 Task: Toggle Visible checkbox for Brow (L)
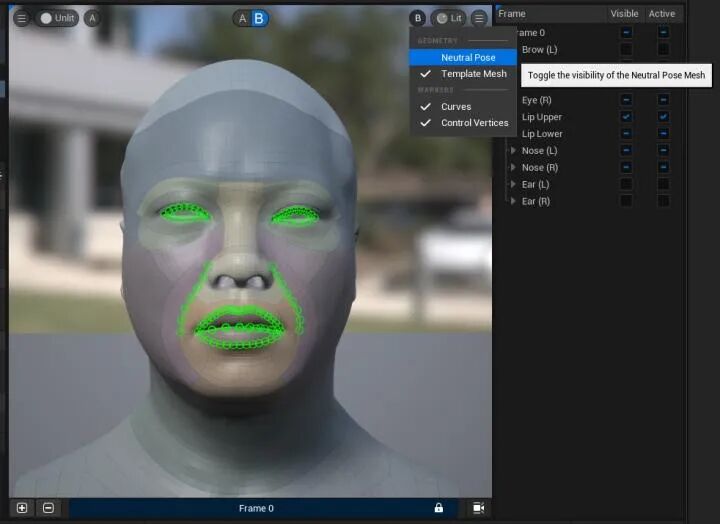point(626,49)
